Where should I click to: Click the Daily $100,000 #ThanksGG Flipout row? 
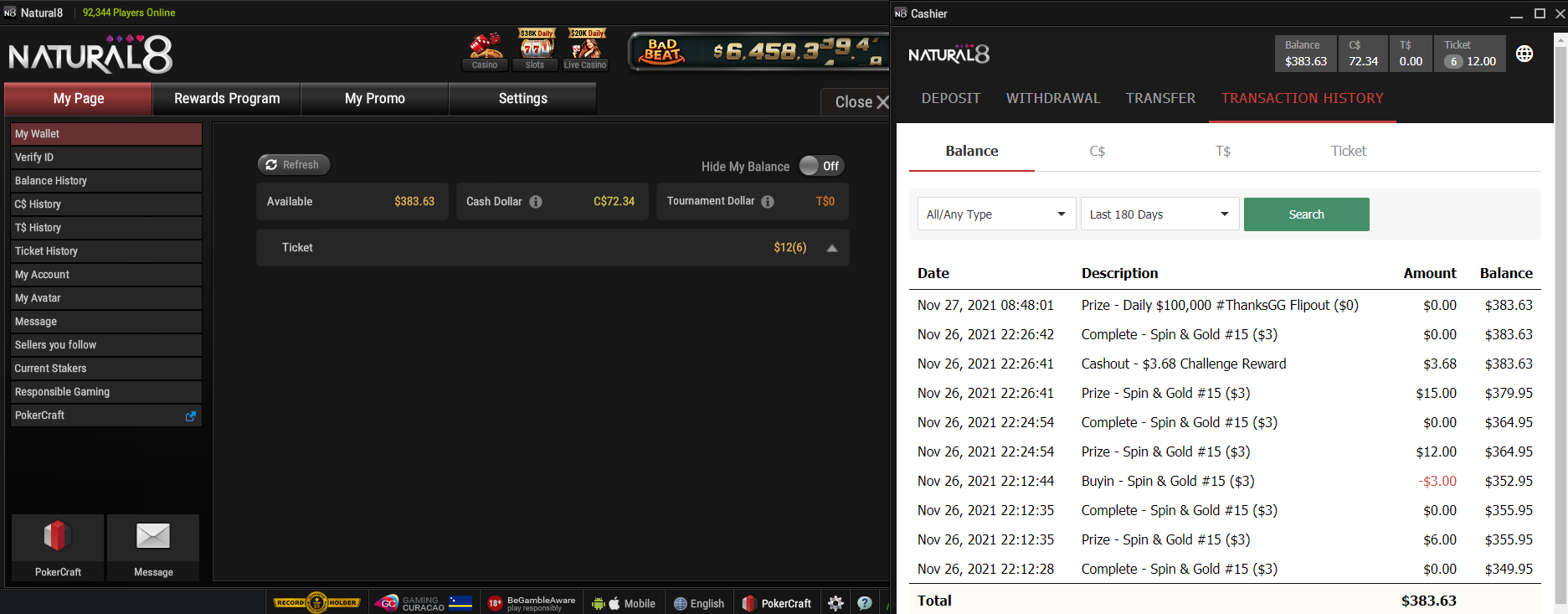pyautogui.click(x=1225, y=306)
